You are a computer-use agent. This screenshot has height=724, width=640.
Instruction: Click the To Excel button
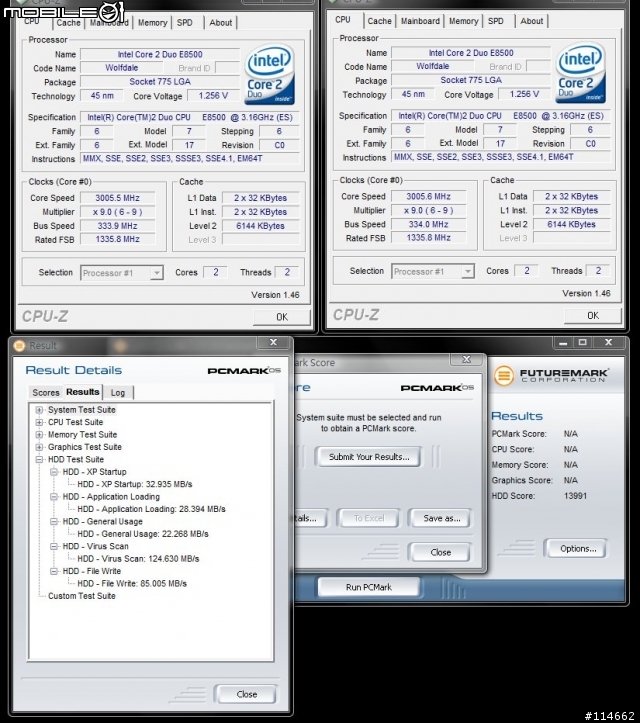(x=369, y=519)
